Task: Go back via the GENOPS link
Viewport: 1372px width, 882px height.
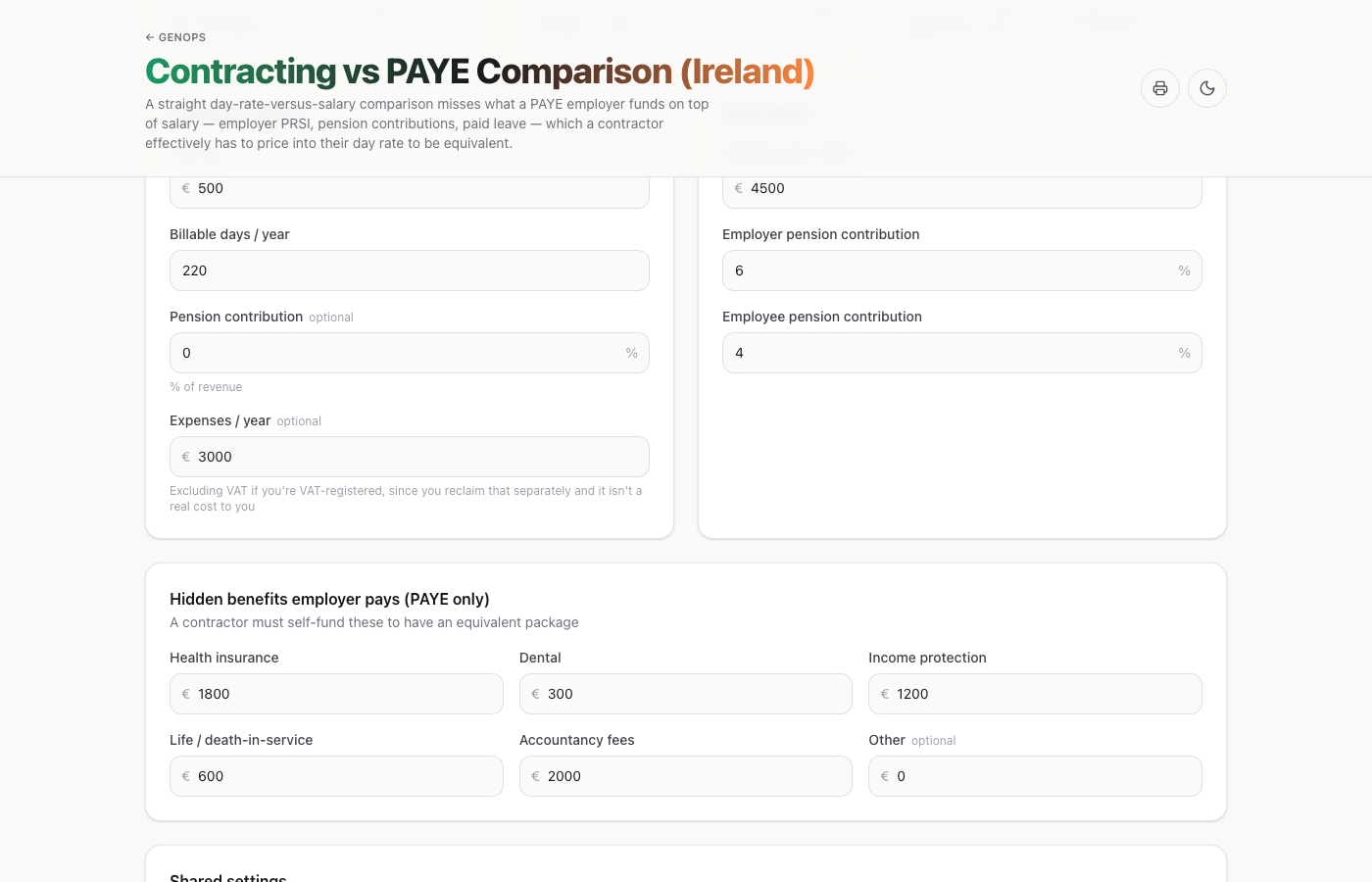Action: coord(175,37)
